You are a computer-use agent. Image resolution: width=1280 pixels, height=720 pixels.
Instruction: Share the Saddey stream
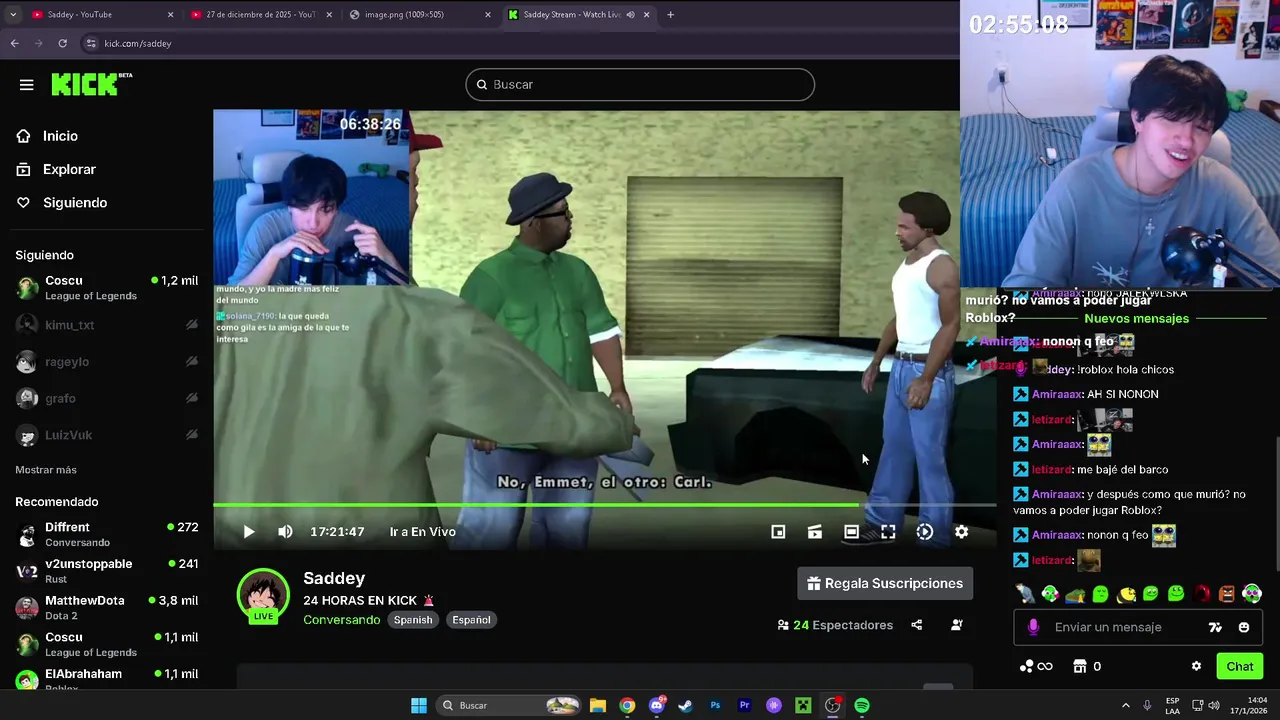point(917,625)
